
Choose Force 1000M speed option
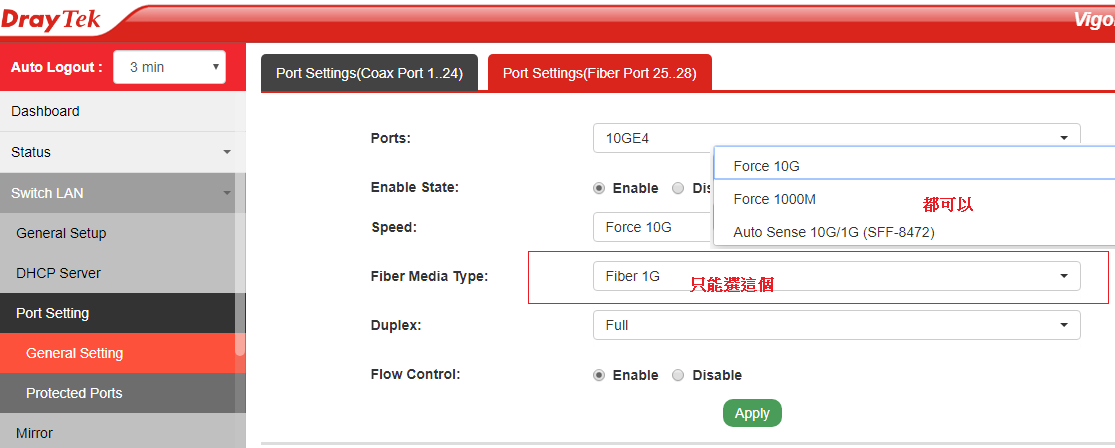774,199
